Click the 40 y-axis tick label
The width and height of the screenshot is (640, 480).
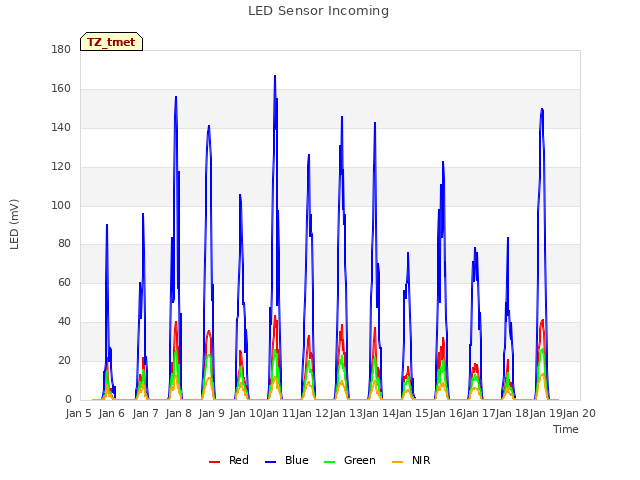coord(64,322)
